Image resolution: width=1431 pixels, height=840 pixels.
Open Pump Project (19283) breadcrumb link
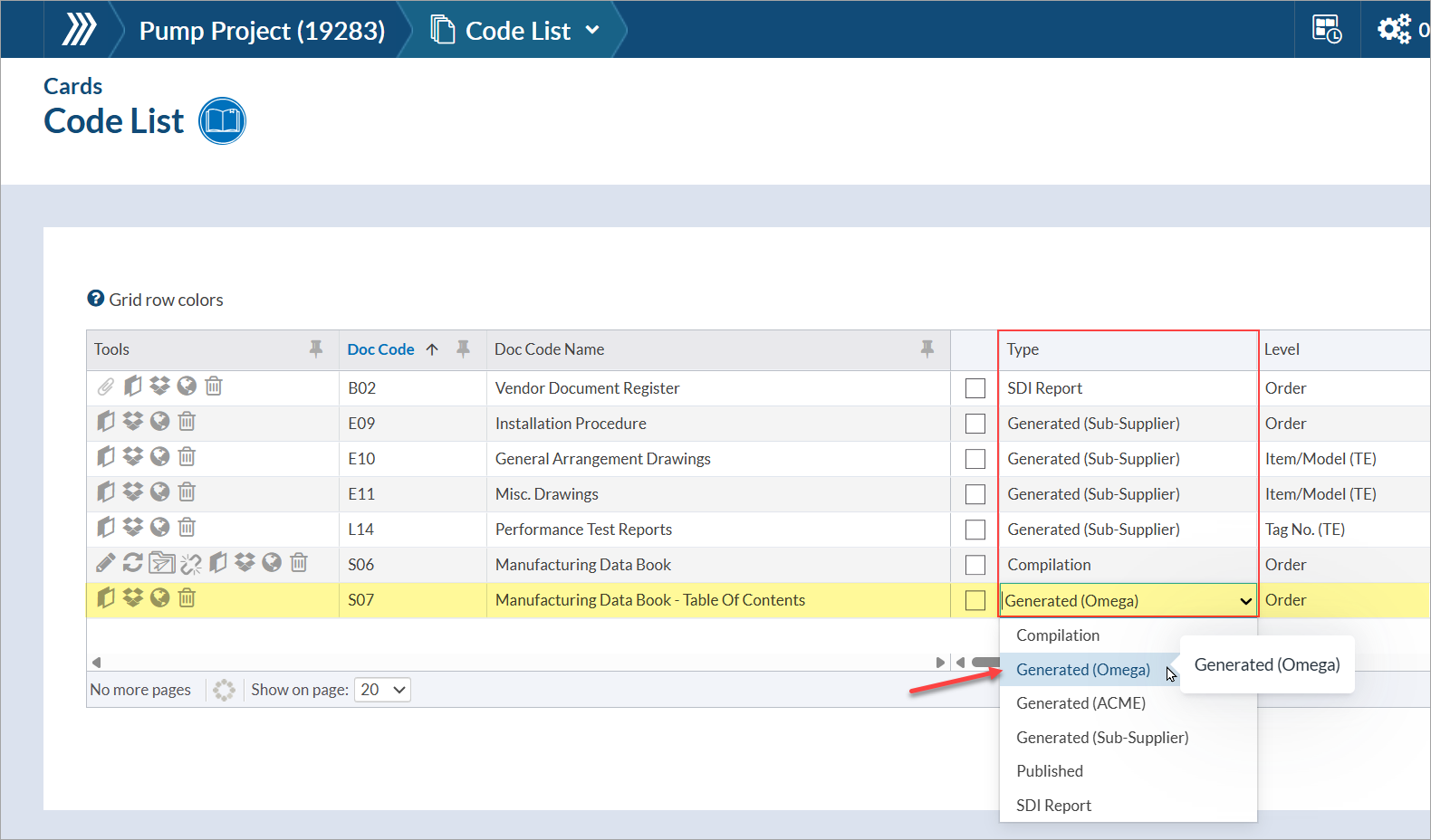click(262, 31)
